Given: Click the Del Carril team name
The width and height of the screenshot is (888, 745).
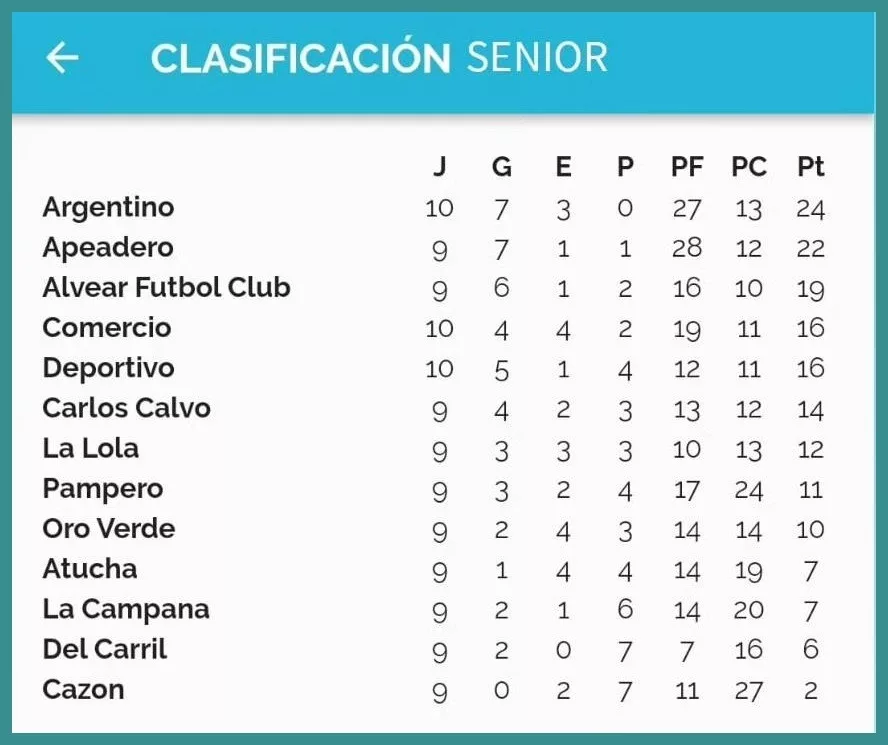Looking at the screenshot, I should pyautogui.click(x=104, y=649).
